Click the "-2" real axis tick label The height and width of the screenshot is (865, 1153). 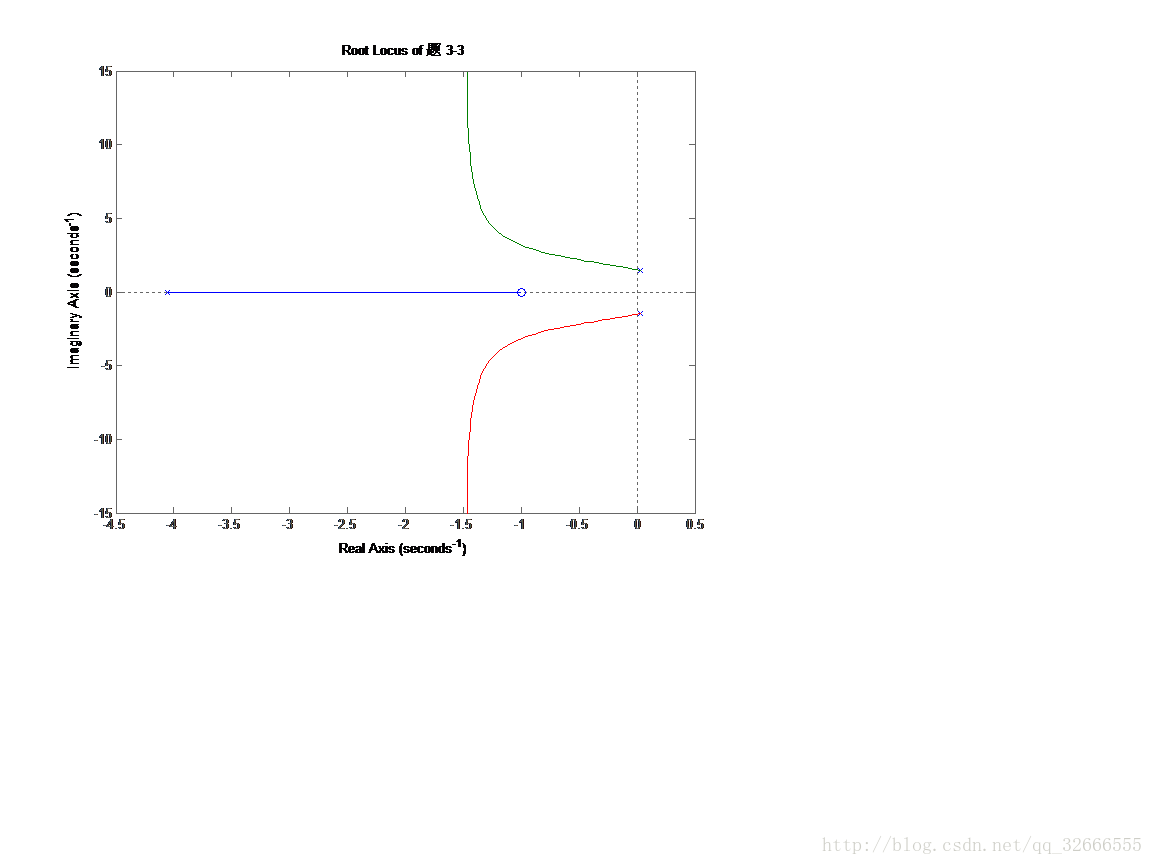tap(403, 524)
